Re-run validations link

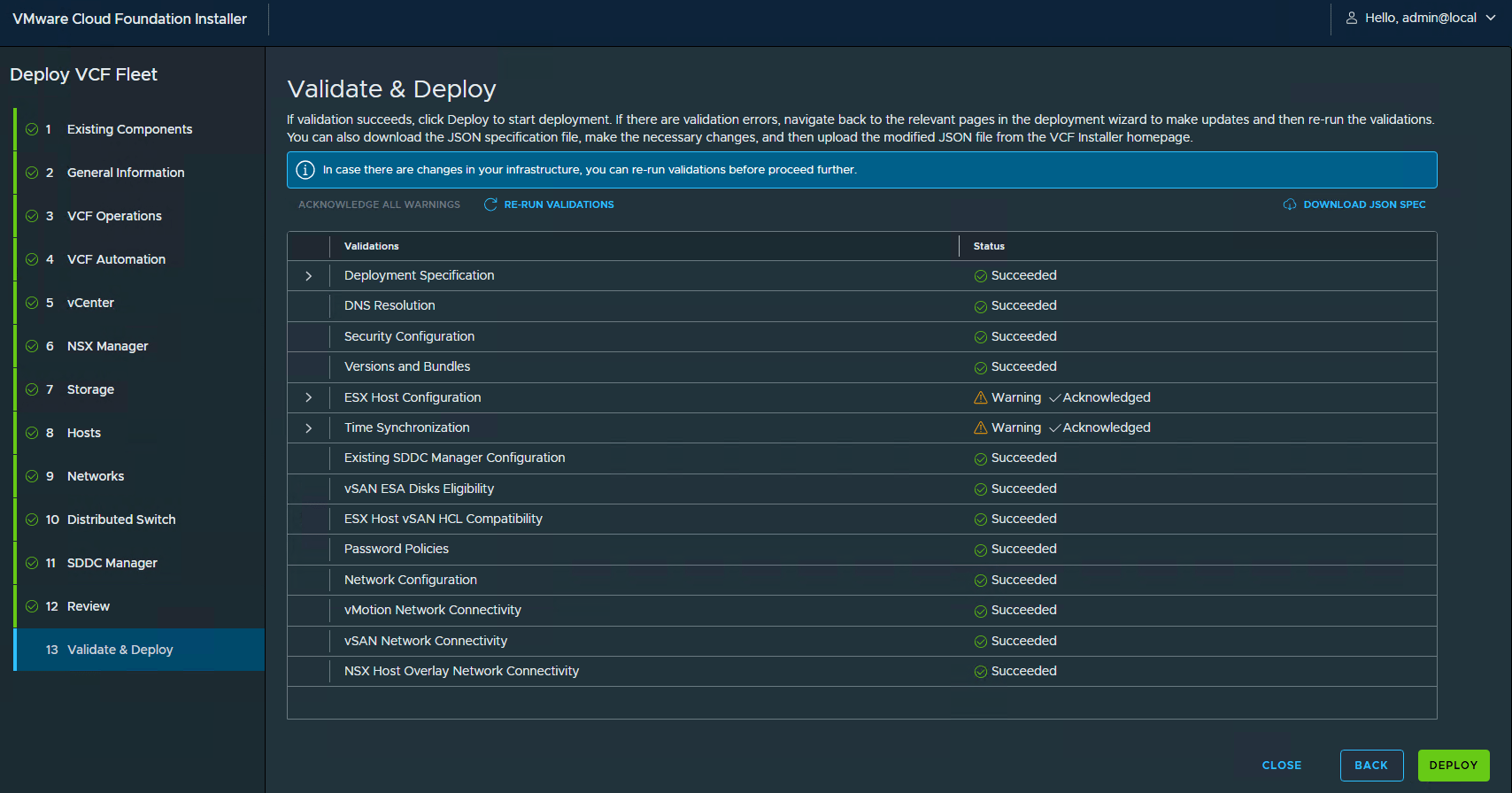coord(559,204)
